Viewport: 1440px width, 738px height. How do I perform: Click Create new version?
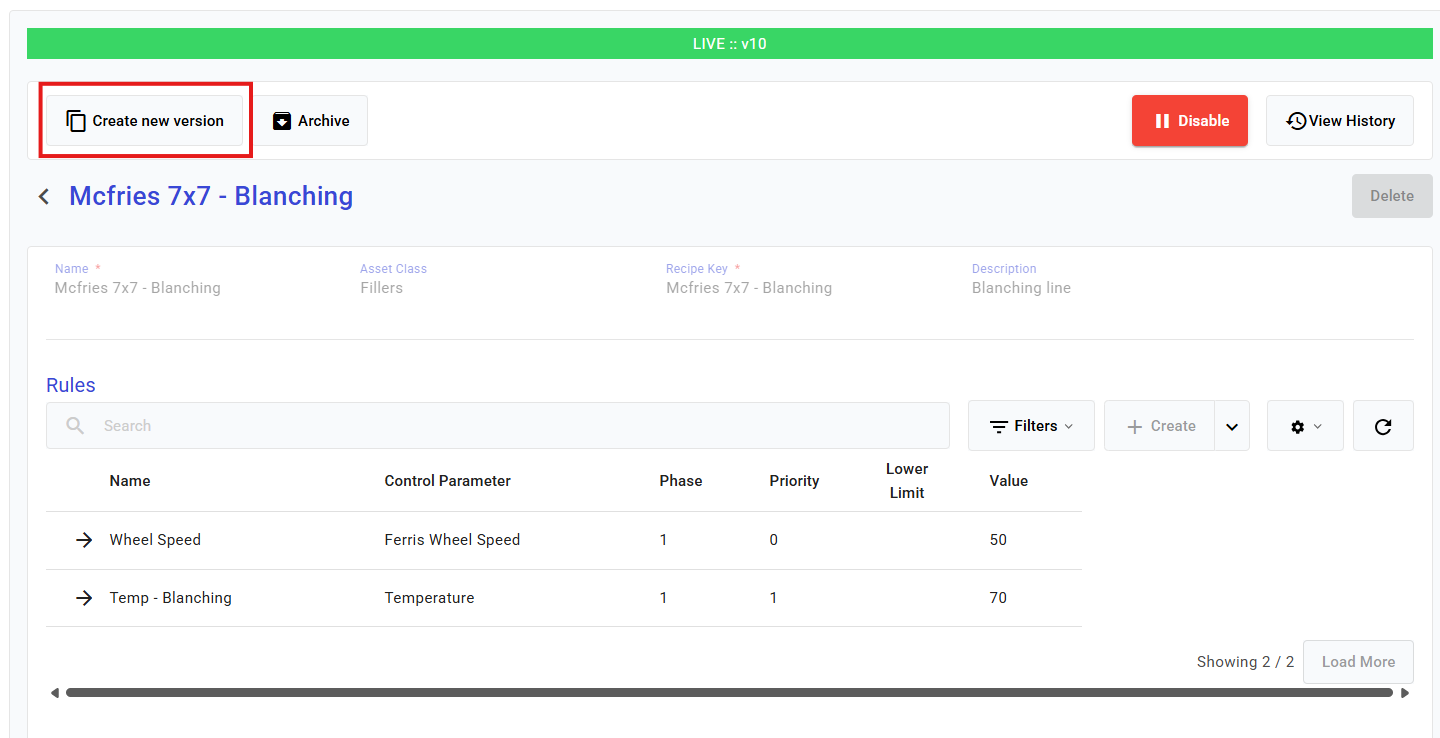[145, 121]
